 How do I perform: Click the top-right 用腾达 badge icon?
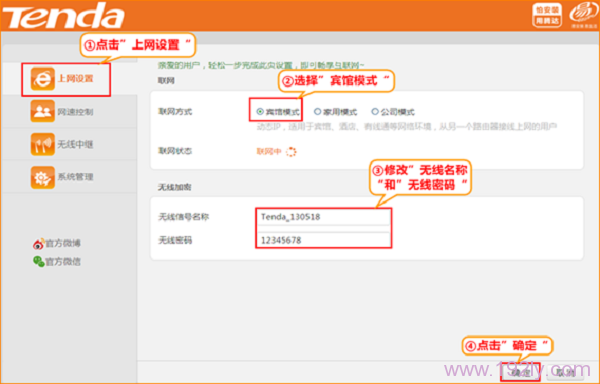(547, 15)
